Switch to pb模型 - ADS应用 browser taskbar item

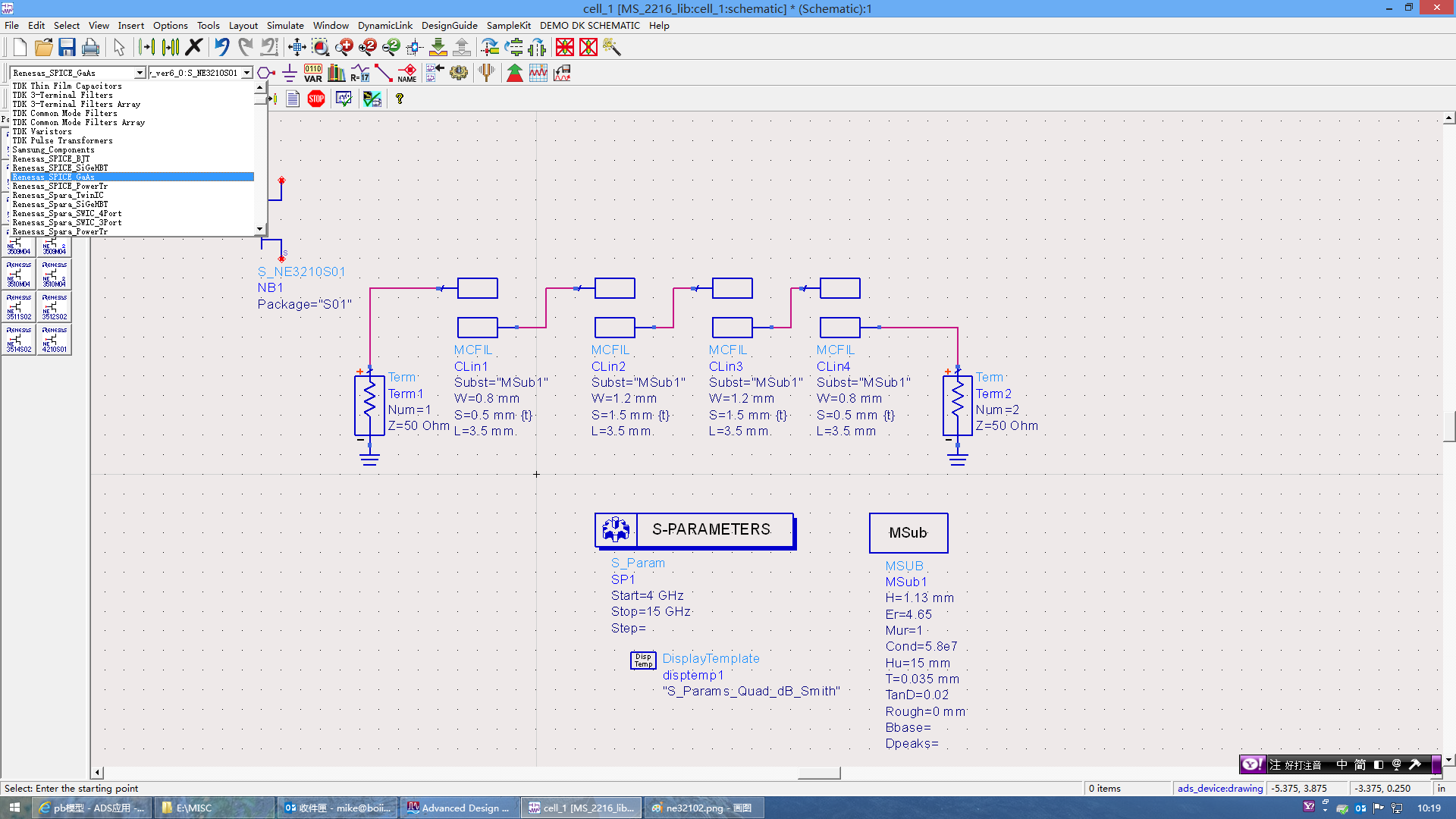click(x=92, y=808)
